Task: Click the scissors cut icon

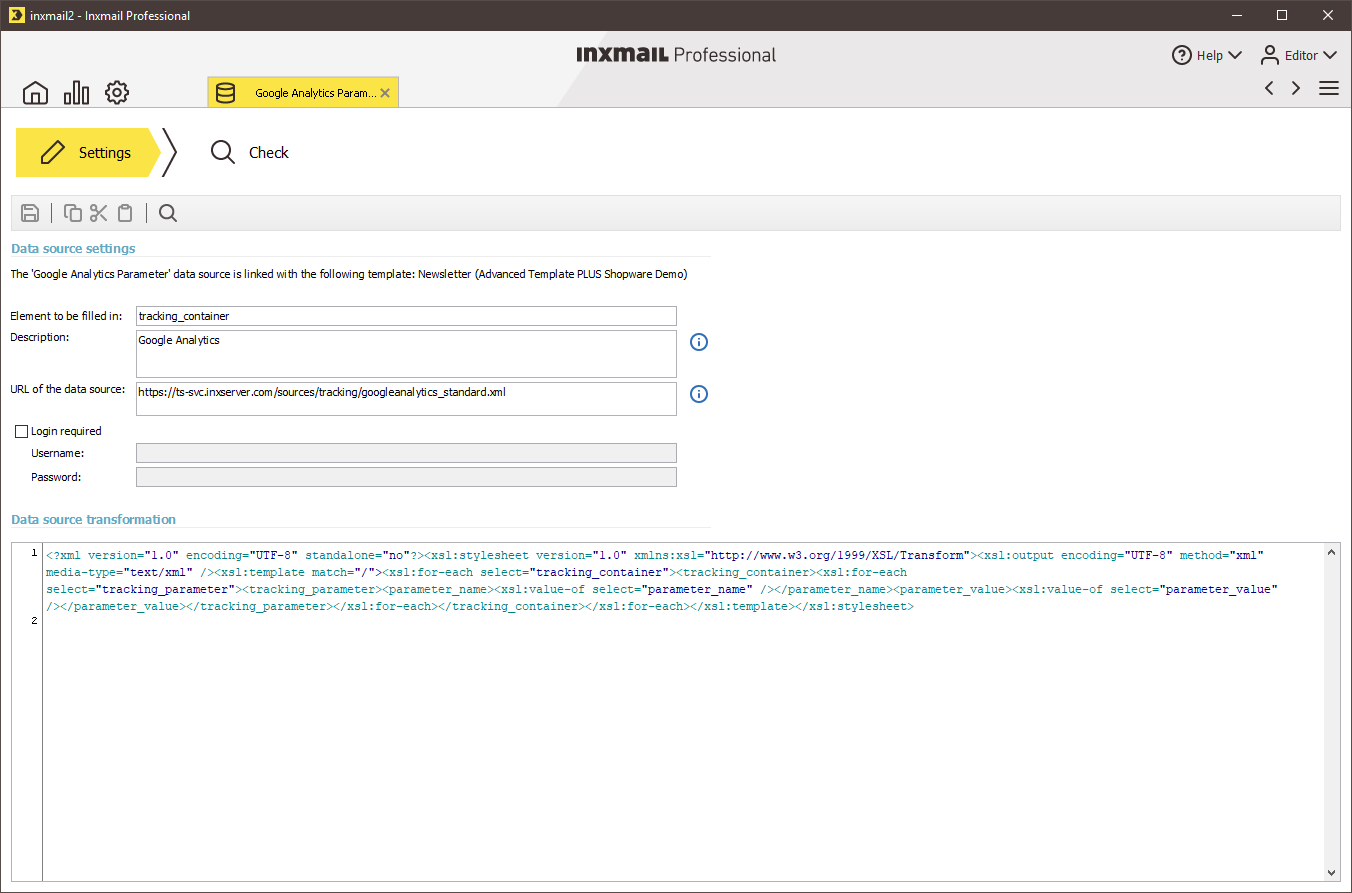Action: (98, 213)
